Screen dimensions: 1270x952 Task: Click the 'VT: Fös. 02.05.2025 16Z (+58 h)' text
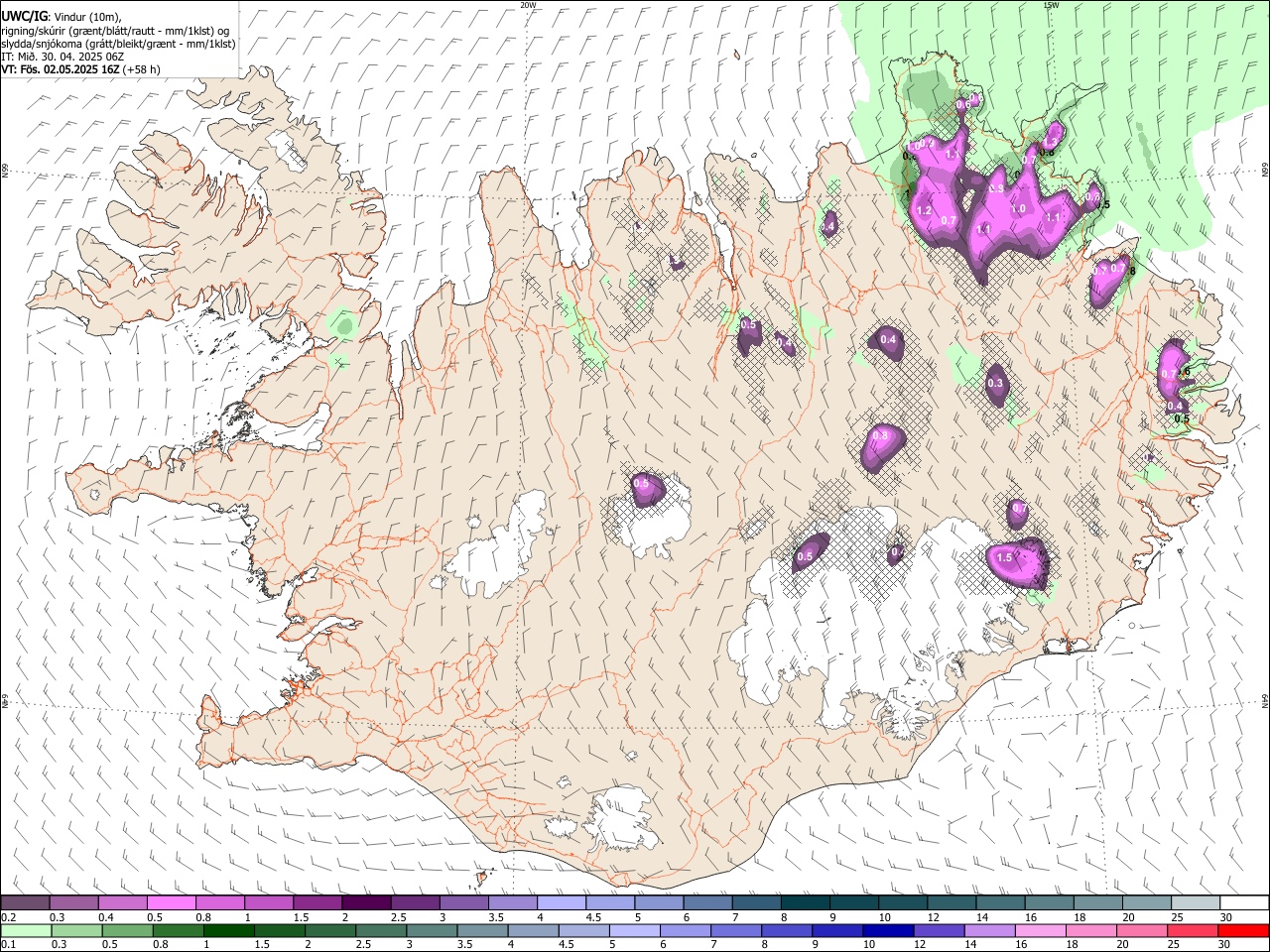(80, 69)
